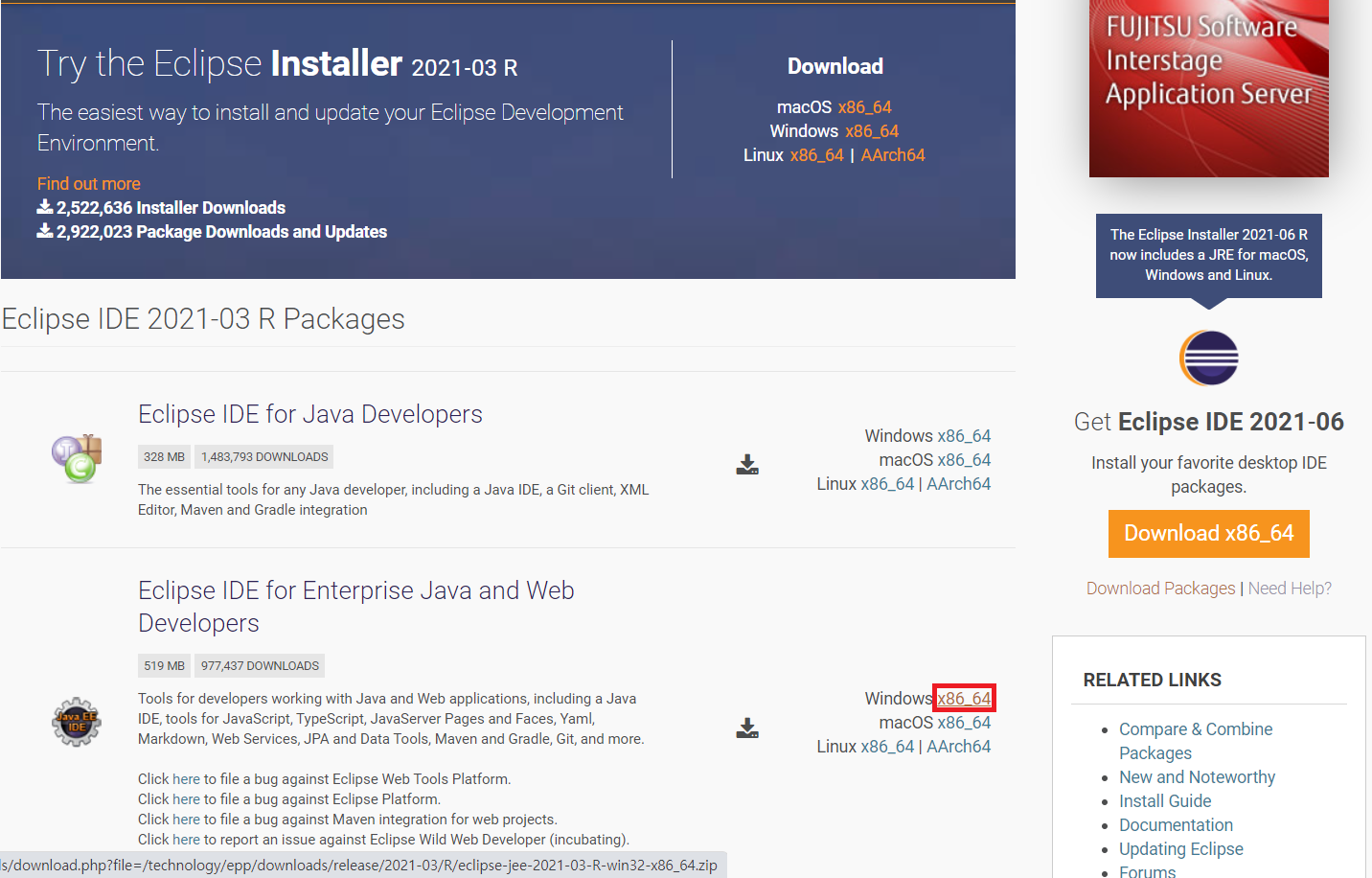The image size is (1372, 878).
Task: Select Enterprise Java Windows x86_64 download
Action: coord(964,699)
